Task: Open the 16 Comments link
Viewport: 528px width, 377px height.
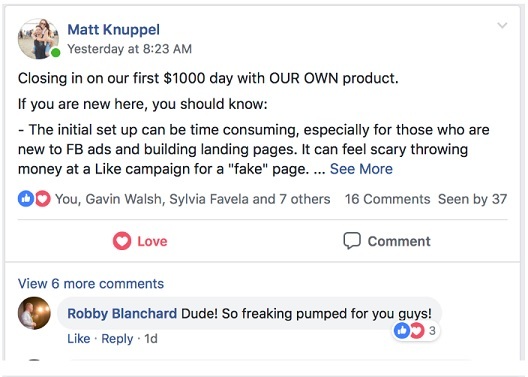Action: 388,199
